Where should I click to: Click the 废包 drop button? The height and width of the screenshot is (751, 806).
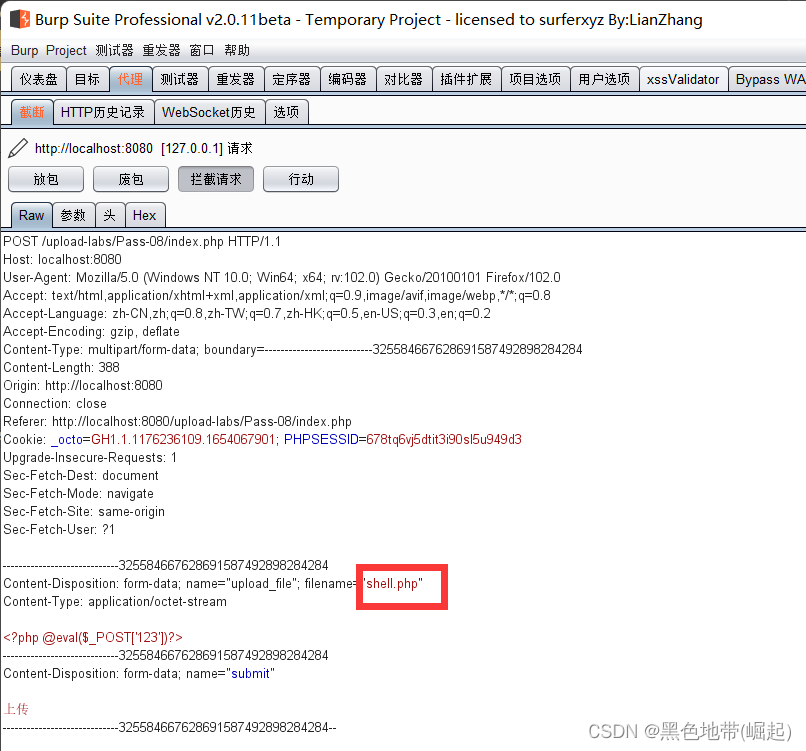pos(131,179)
